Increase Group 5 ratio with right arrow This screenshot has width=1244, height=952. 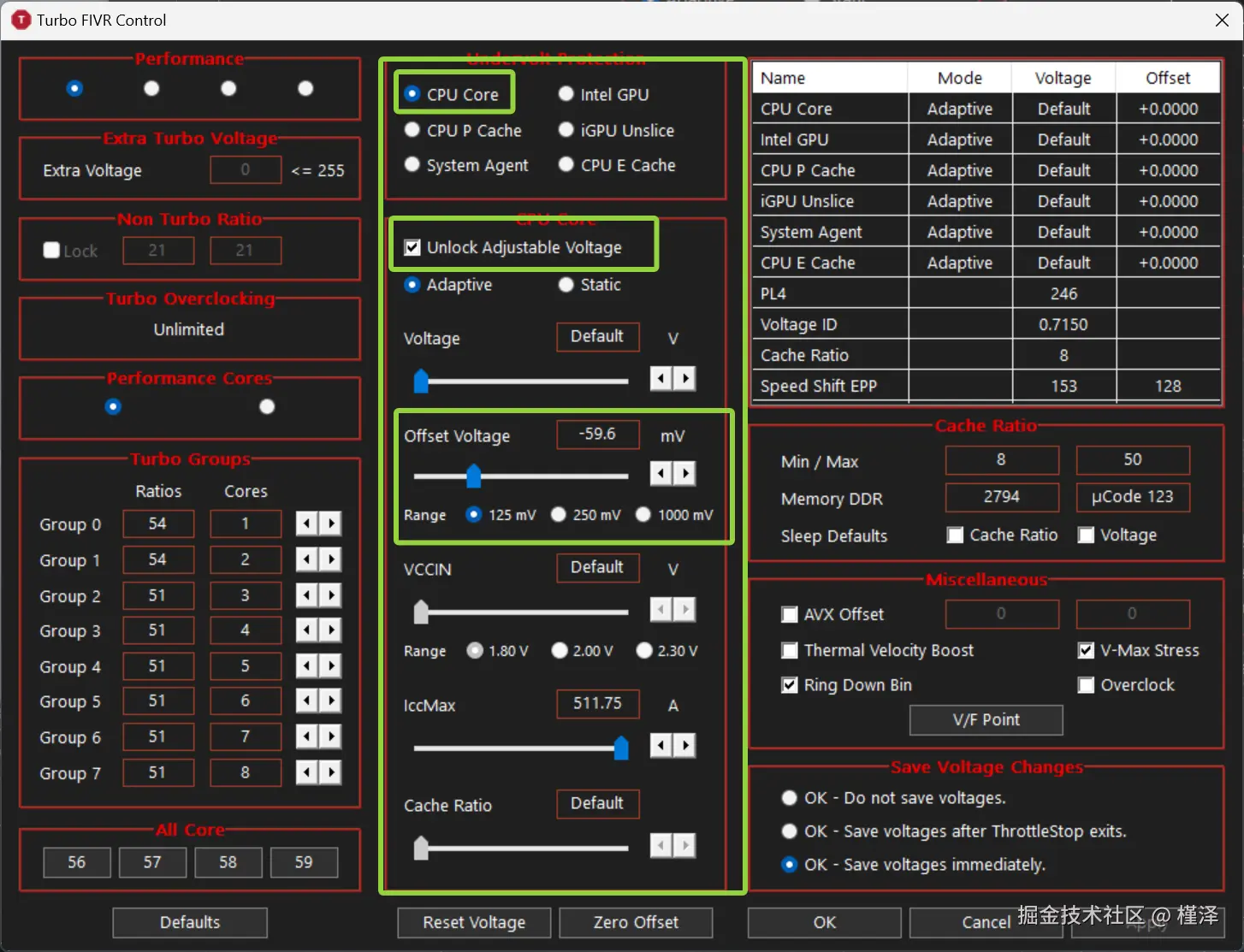click(330, 701)
